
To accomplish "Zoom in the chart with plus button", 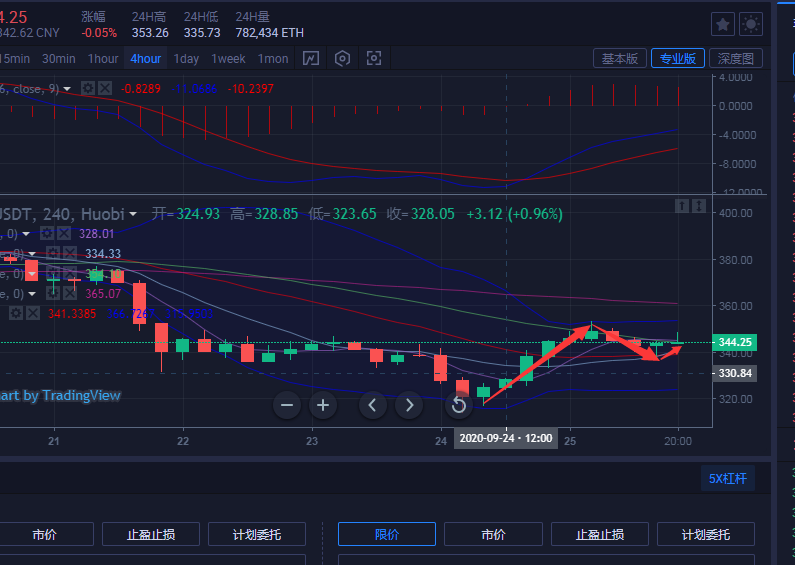I will coord(322,405).
